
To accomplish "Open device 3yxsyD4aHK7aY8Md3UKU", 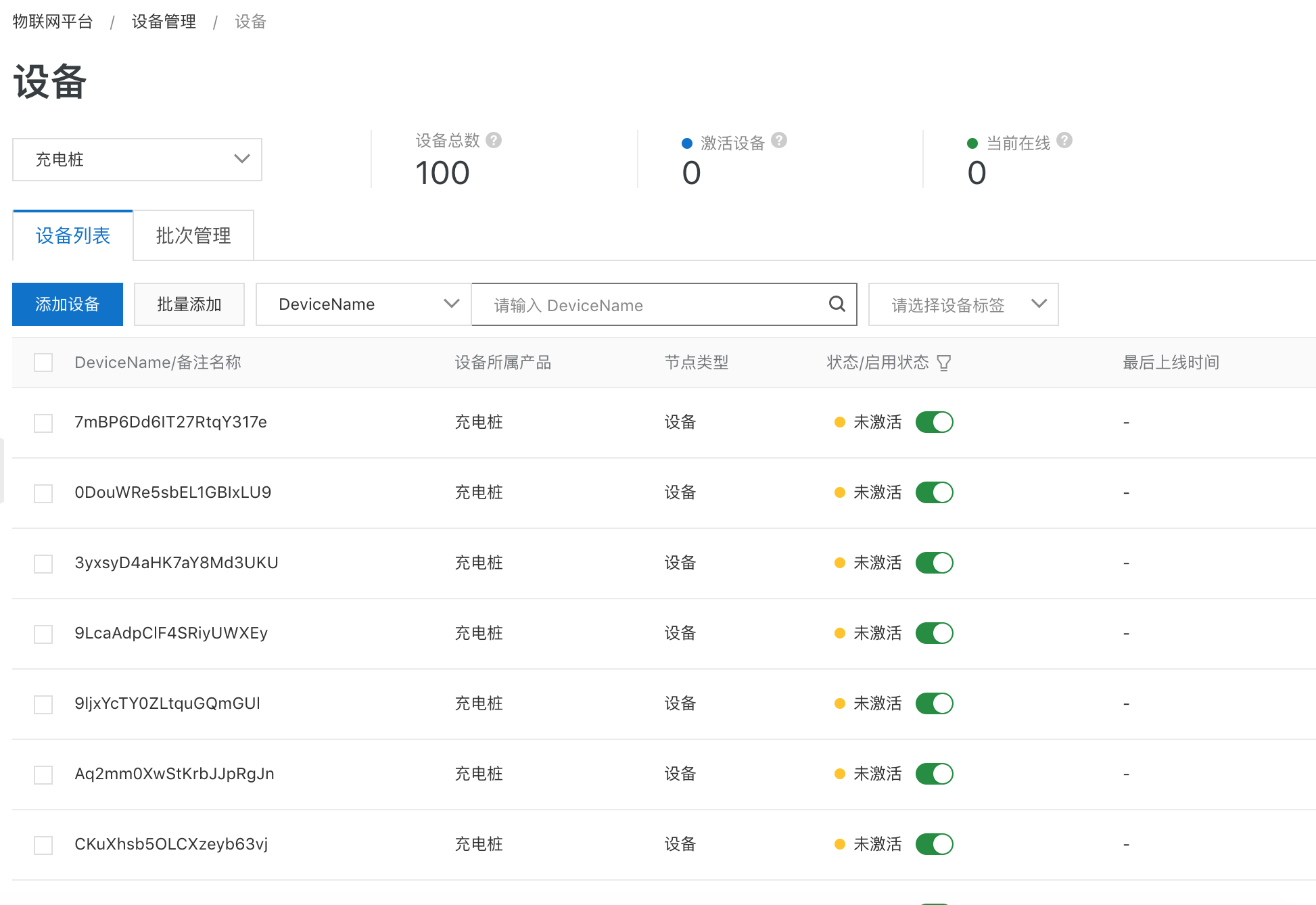I will coord(177,563).
